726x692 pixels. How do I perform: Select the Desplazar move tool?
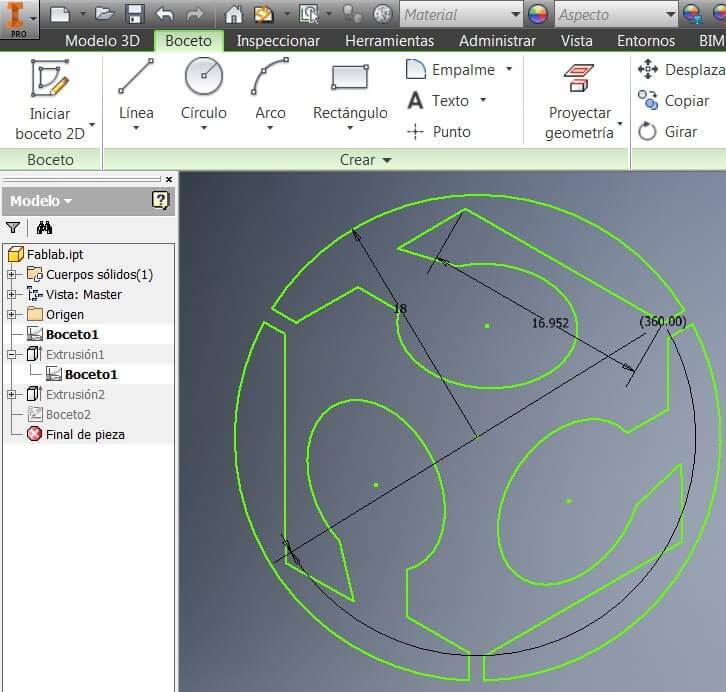681,69
